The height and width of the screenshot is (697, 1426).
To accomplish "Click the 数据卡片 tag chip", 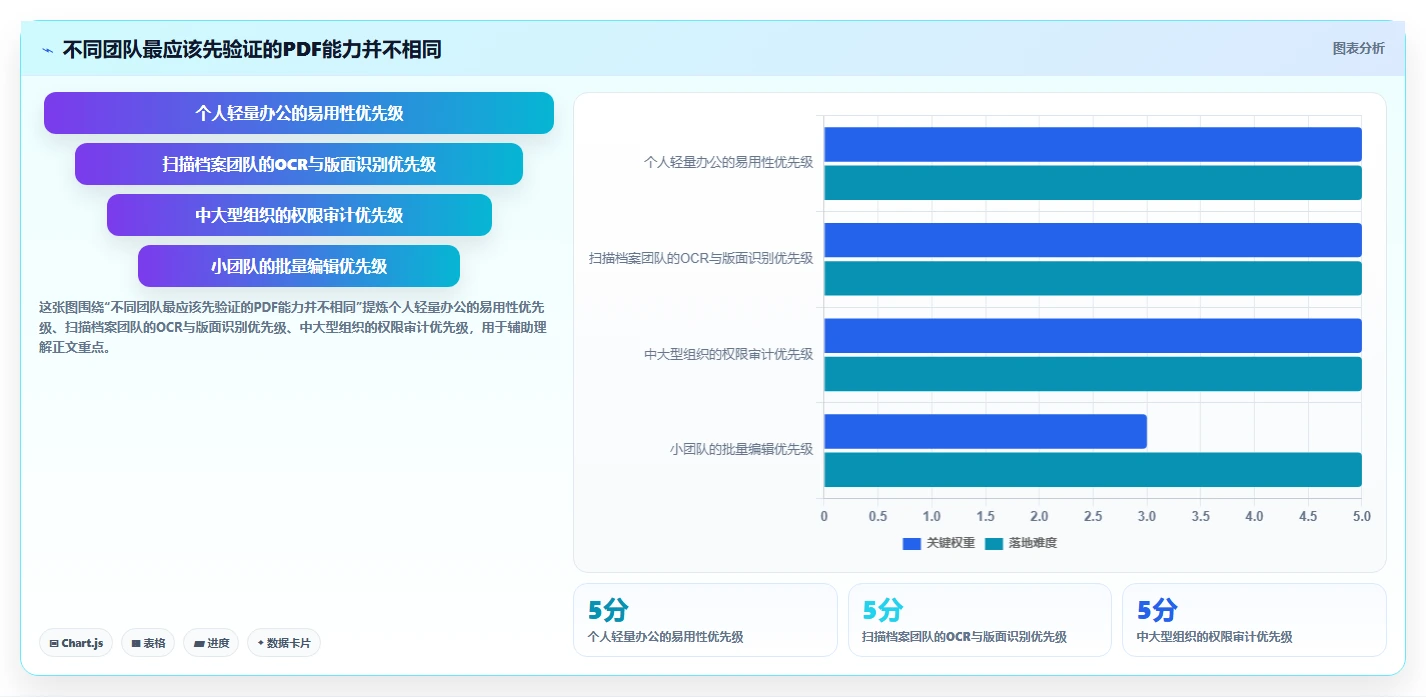I will (x=284, y=643).
